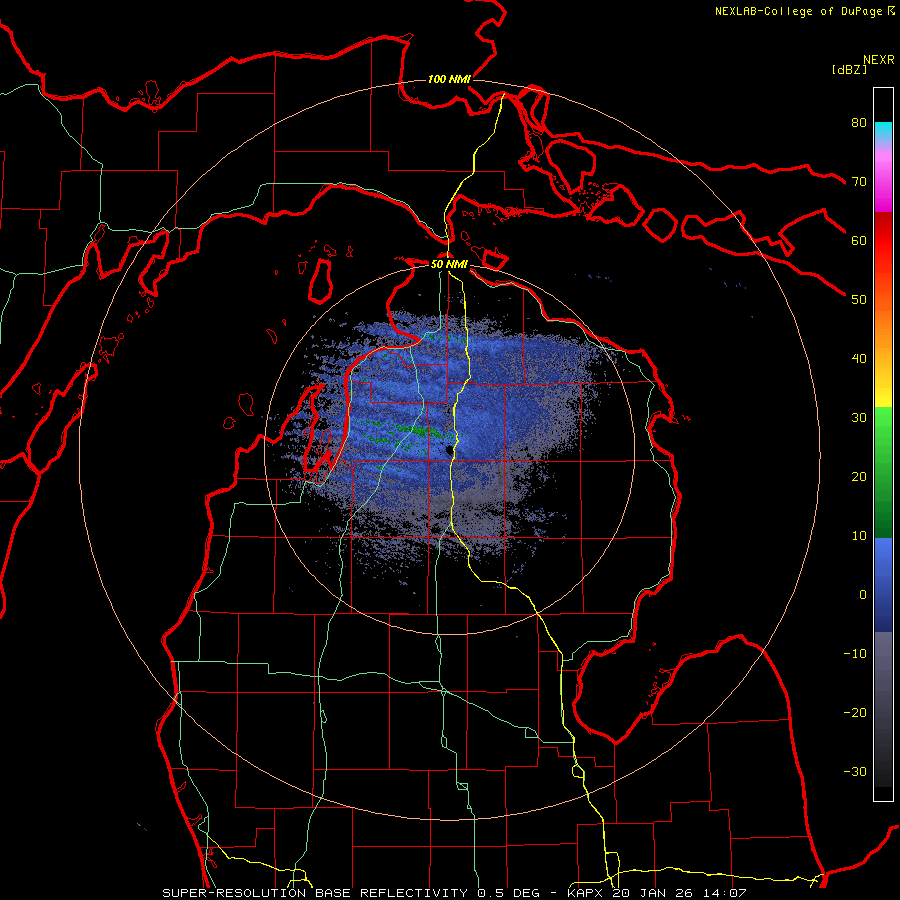This screenshot has height=900, width=900.
Task: Click the 50 NMI range ring label
Action: pos(449,265)
